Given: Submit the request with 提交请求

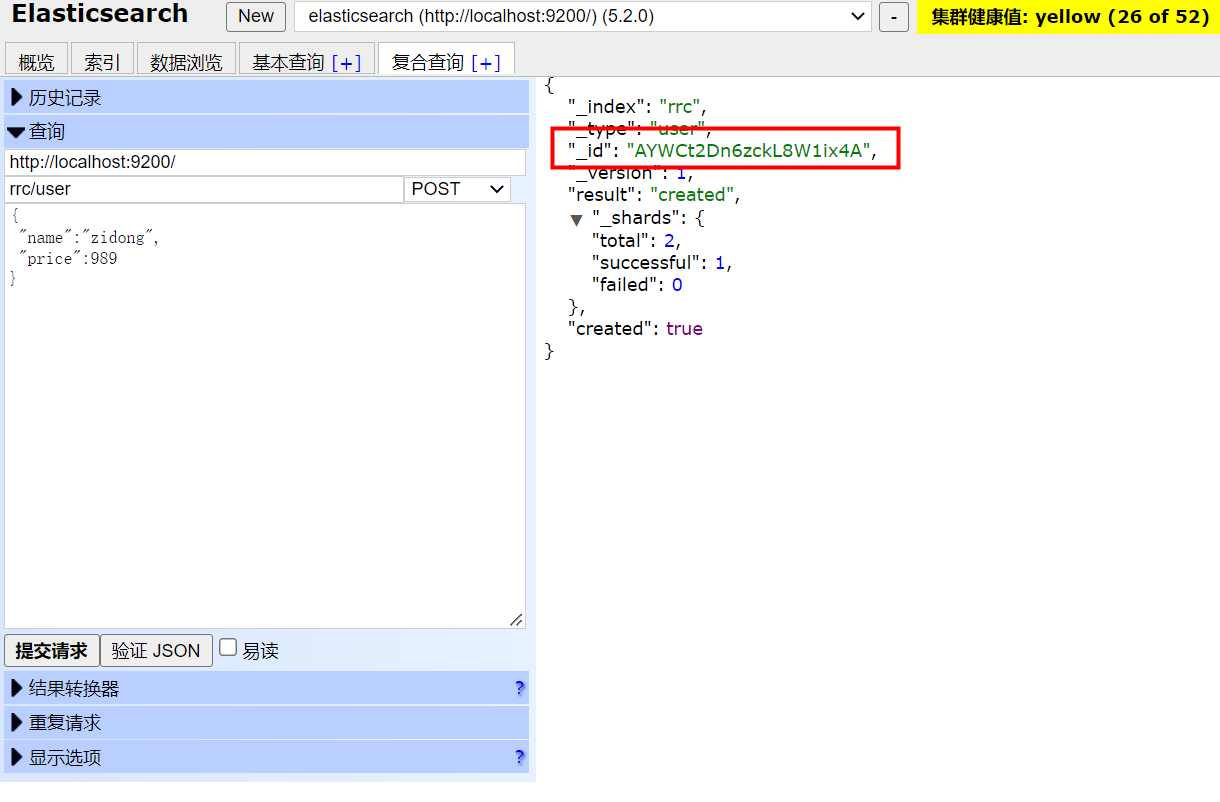Looking at the screenshot, I should click(x=52, y=651).
